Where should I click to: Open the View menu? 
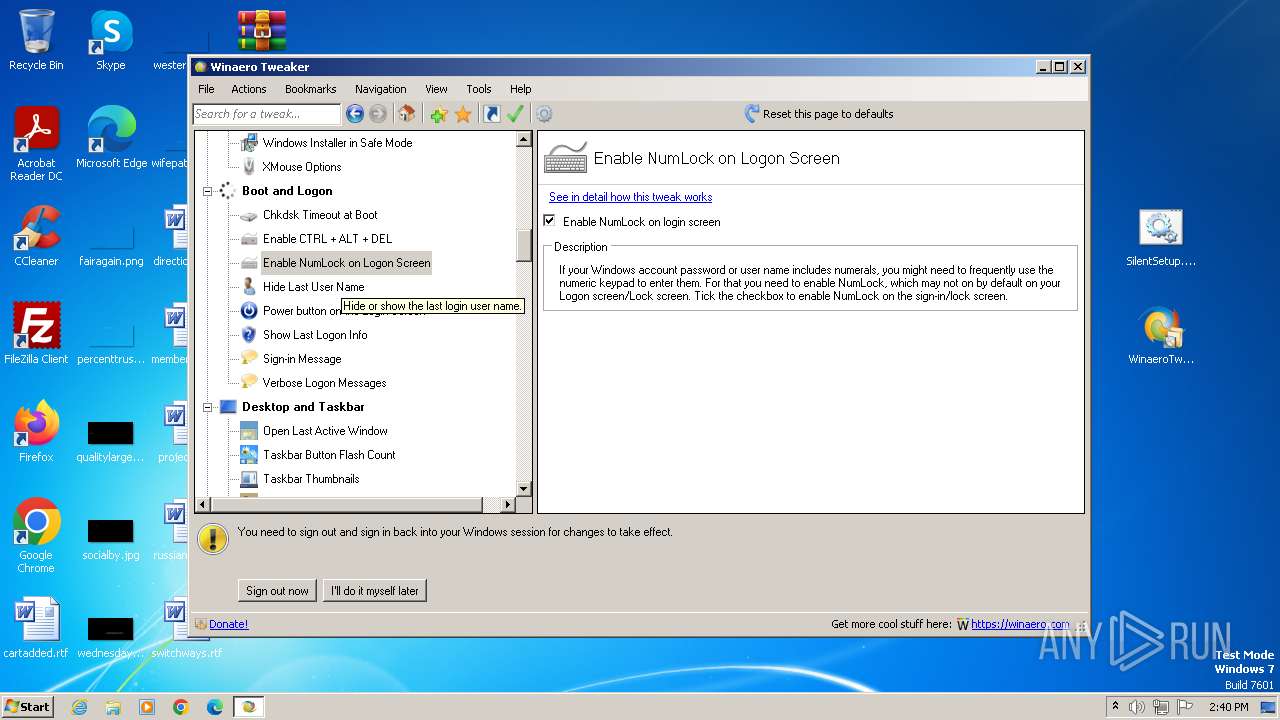click(436, 89)
